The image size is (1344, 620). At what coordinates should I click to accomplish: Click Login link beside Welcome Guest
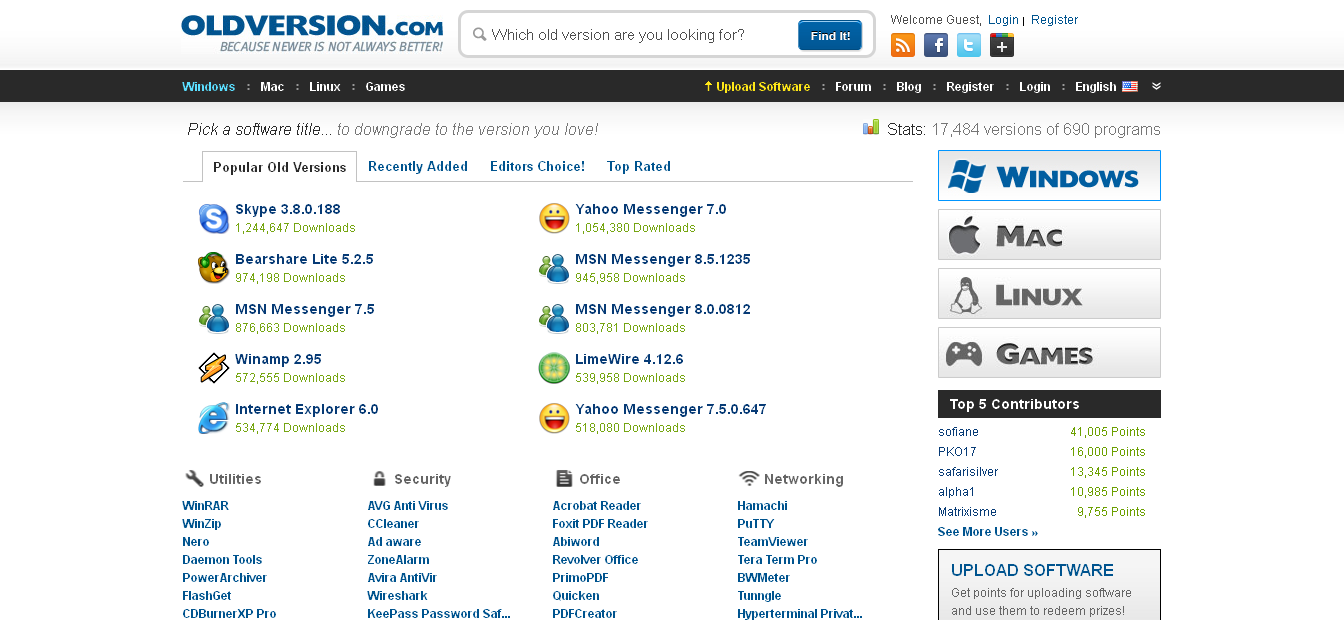(1003, 20)
